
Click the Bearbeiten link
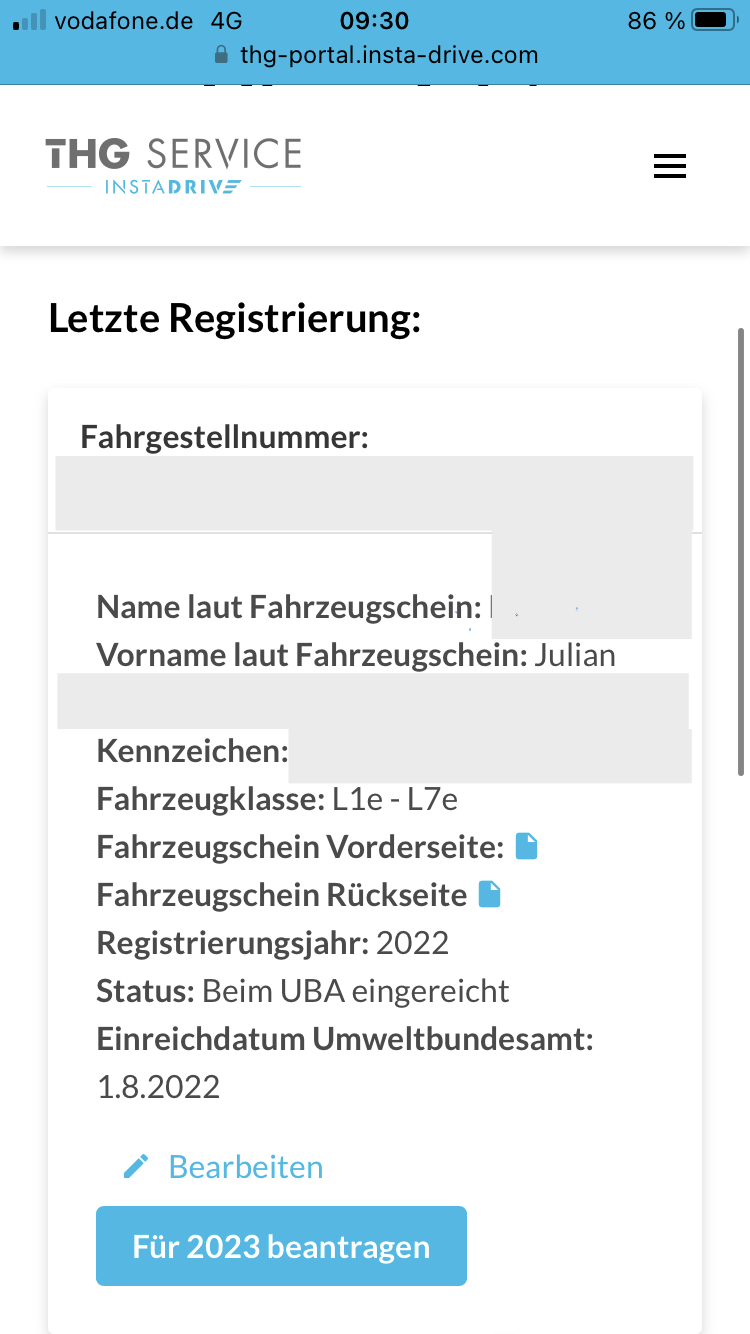(x=245, y=1167)
